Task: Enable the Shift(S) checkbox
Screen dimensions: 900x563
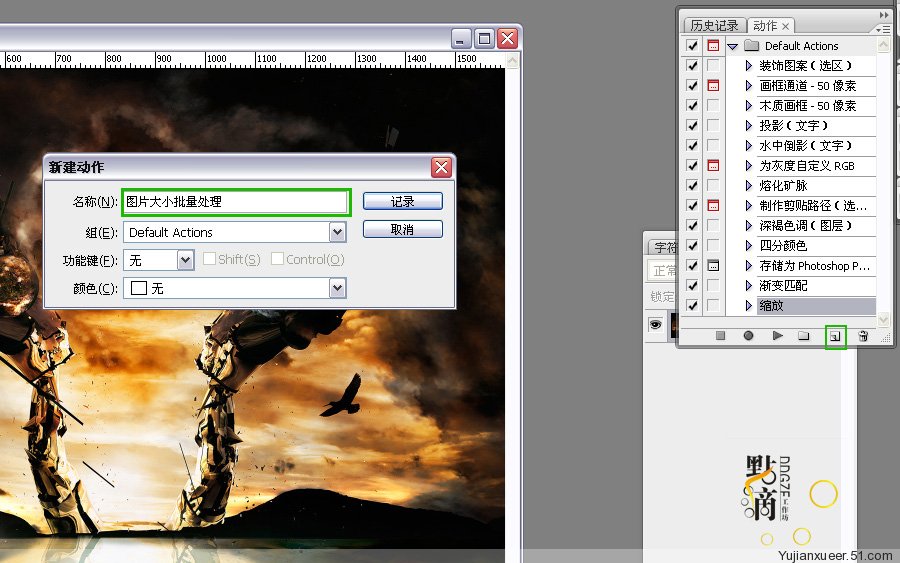Action: point(210,259)
